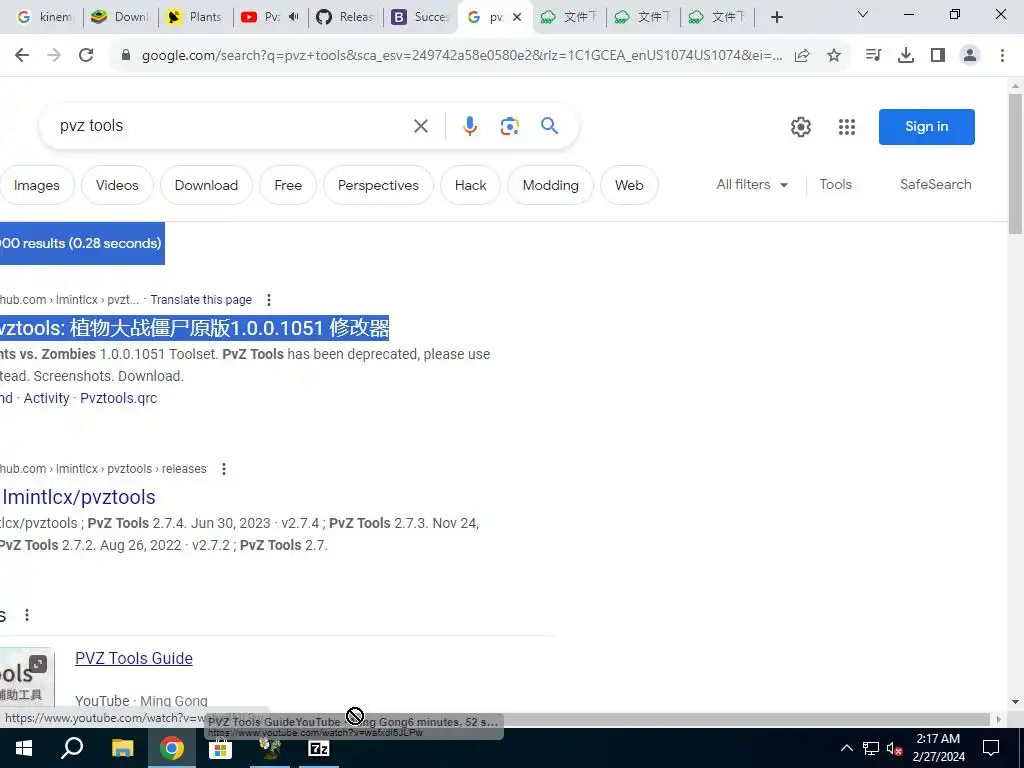This screenshot has width=1024, height=768.
Task: Open Google apps grid
Action: coord(847,127)
